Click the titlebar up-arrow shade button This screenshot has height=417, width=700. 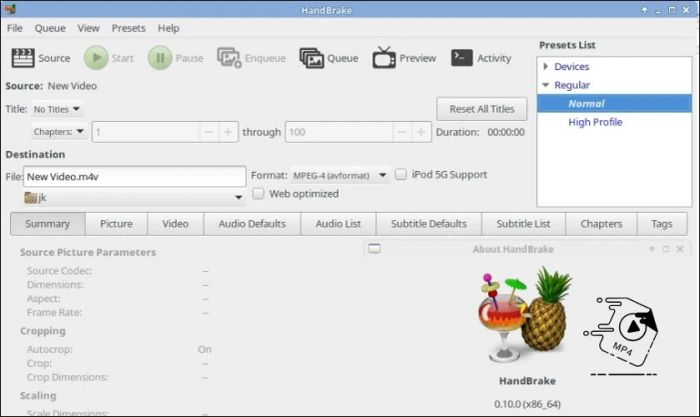pos(644,9)
